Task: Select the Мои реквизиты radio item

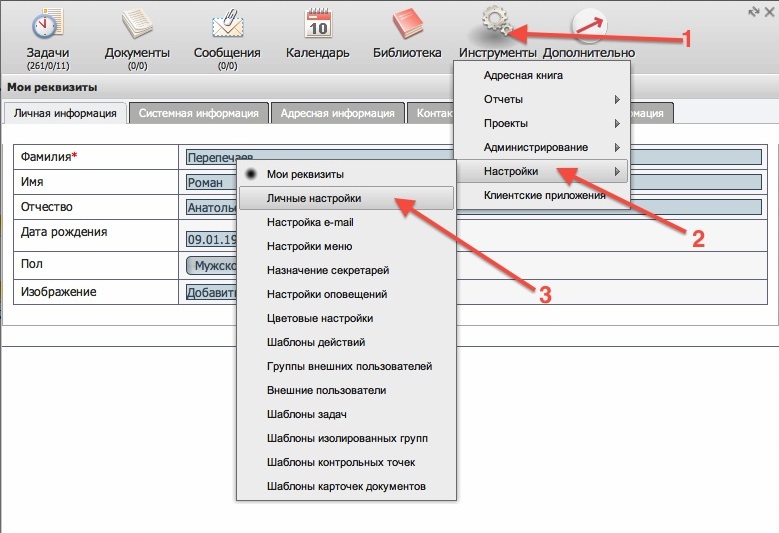Action: tap(305, 175)
